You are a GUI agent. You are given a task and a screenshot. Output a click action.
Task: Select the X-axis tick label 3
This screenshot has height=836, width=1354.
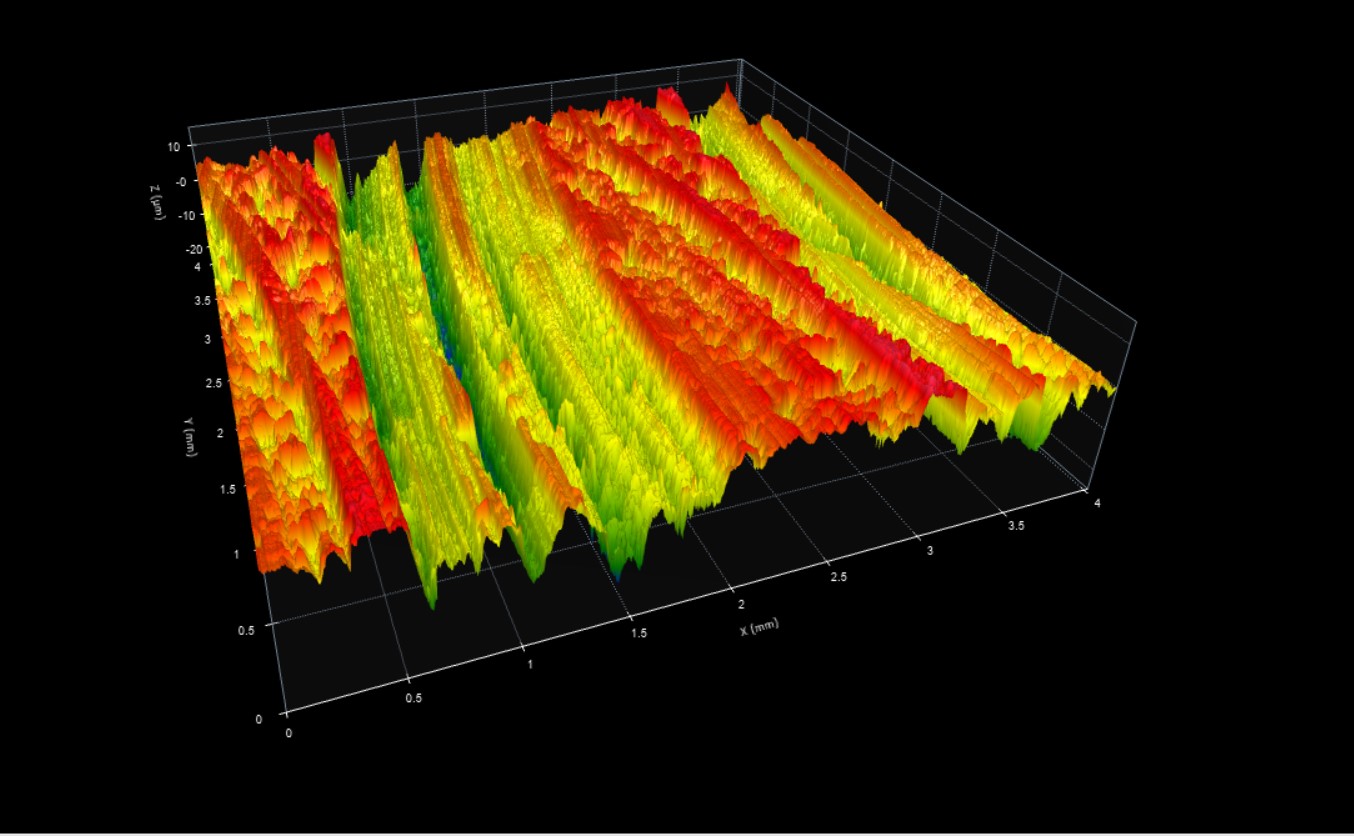point(930,551)
